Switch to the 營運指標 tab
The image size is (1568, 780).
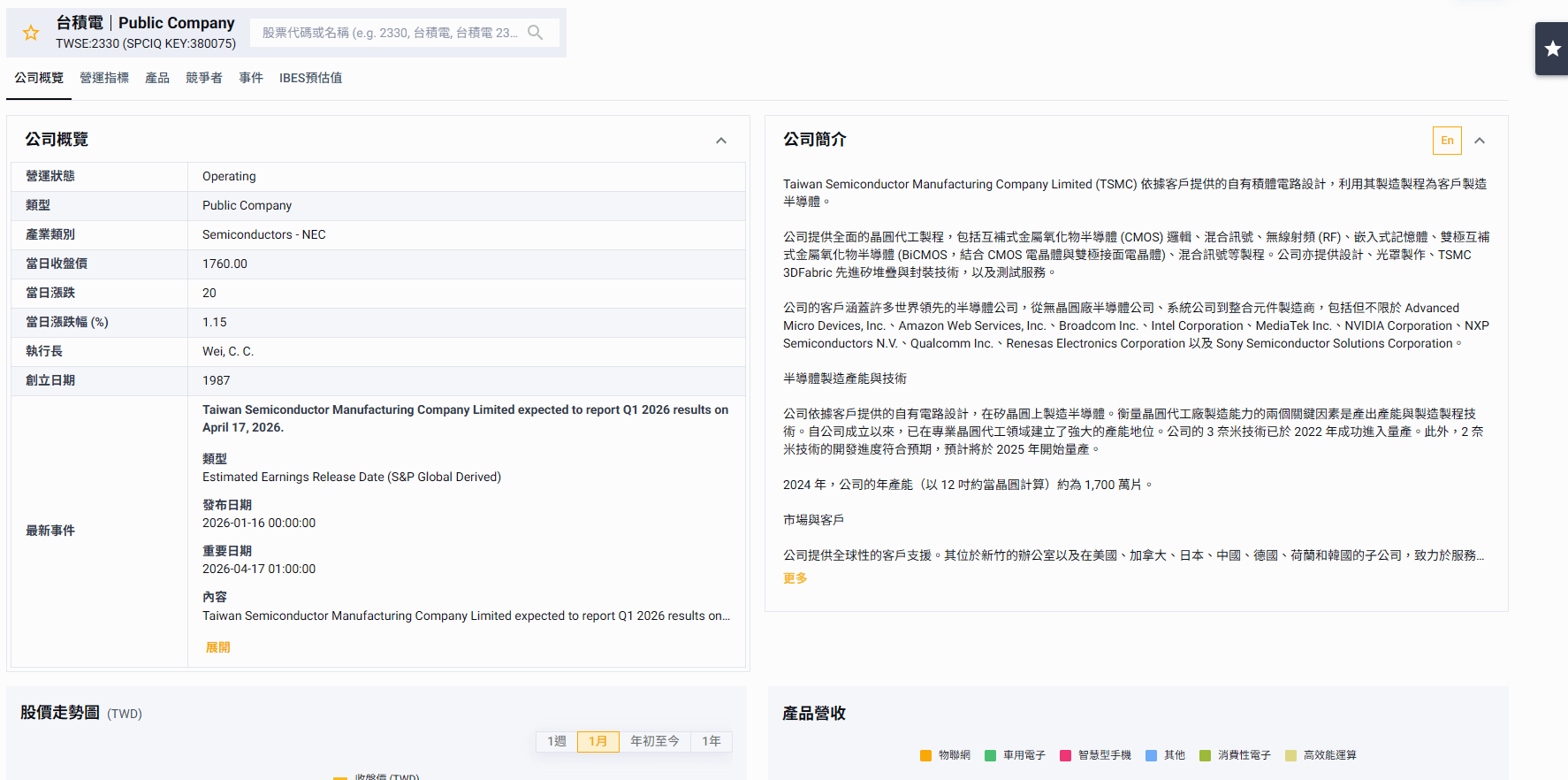pos(104,78)
